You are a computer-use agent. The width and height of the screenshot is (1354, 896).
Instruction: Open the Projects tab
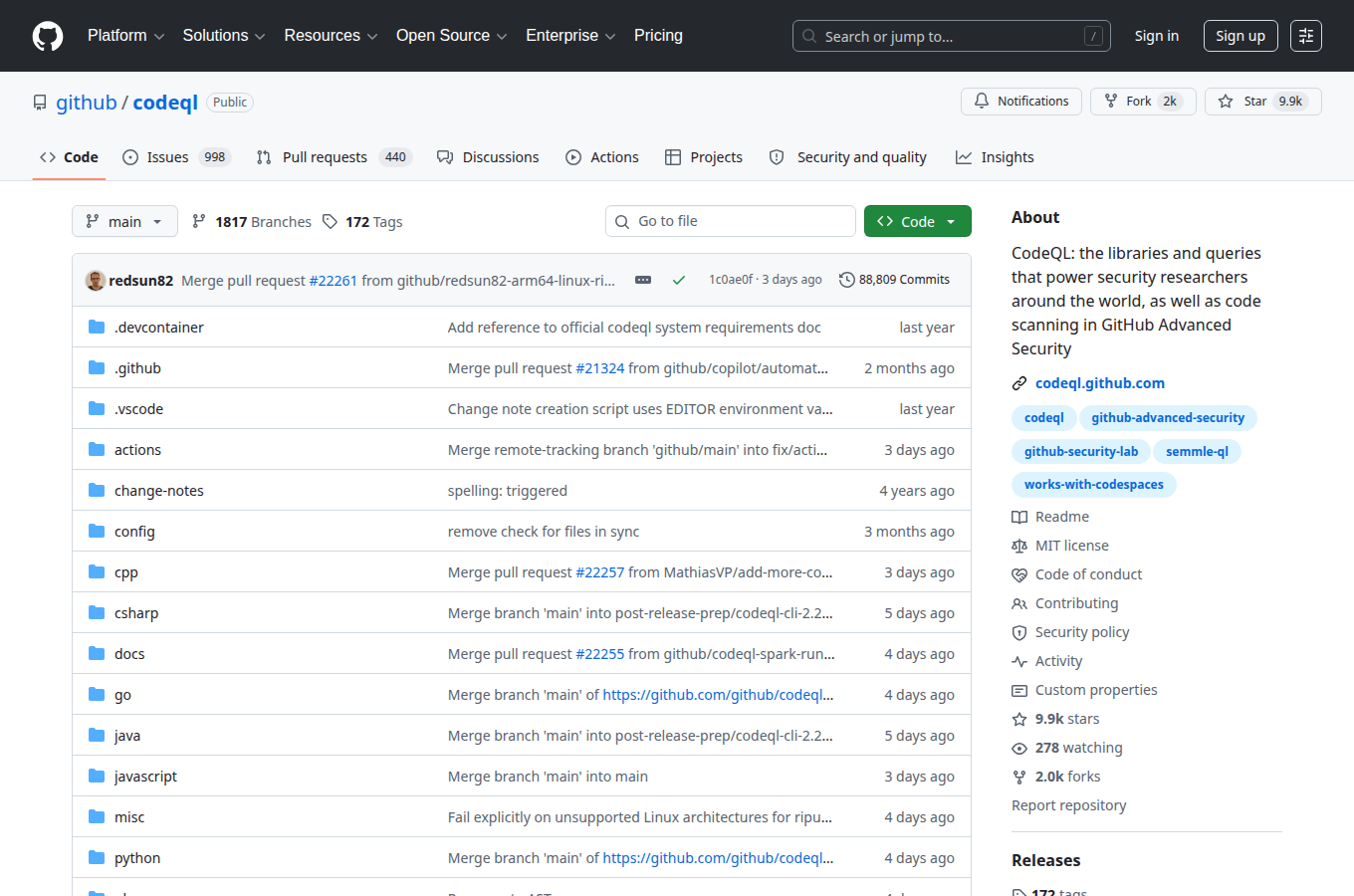click(704, 157)
